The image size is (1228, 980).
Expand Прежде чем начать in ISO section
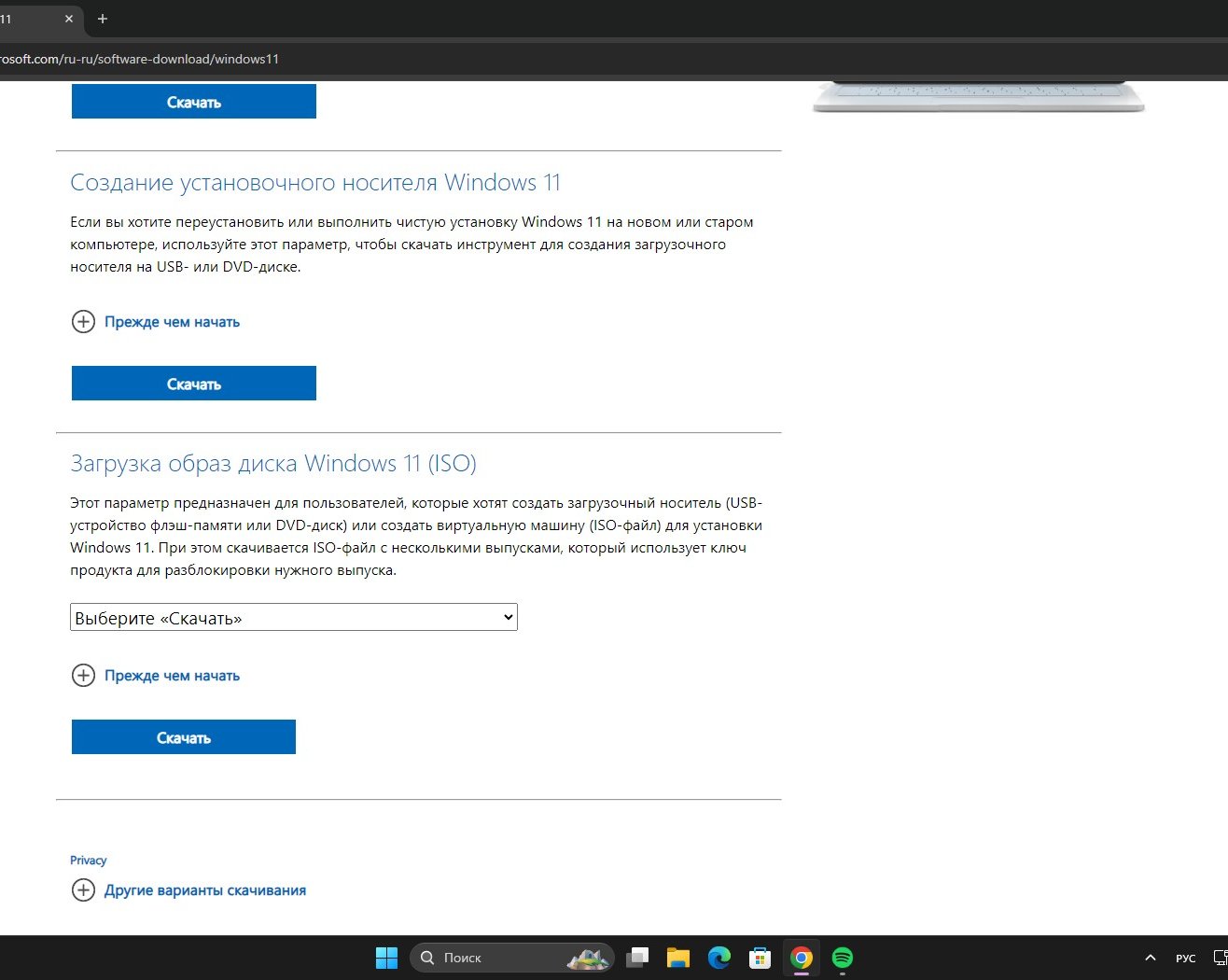point(156,676)
